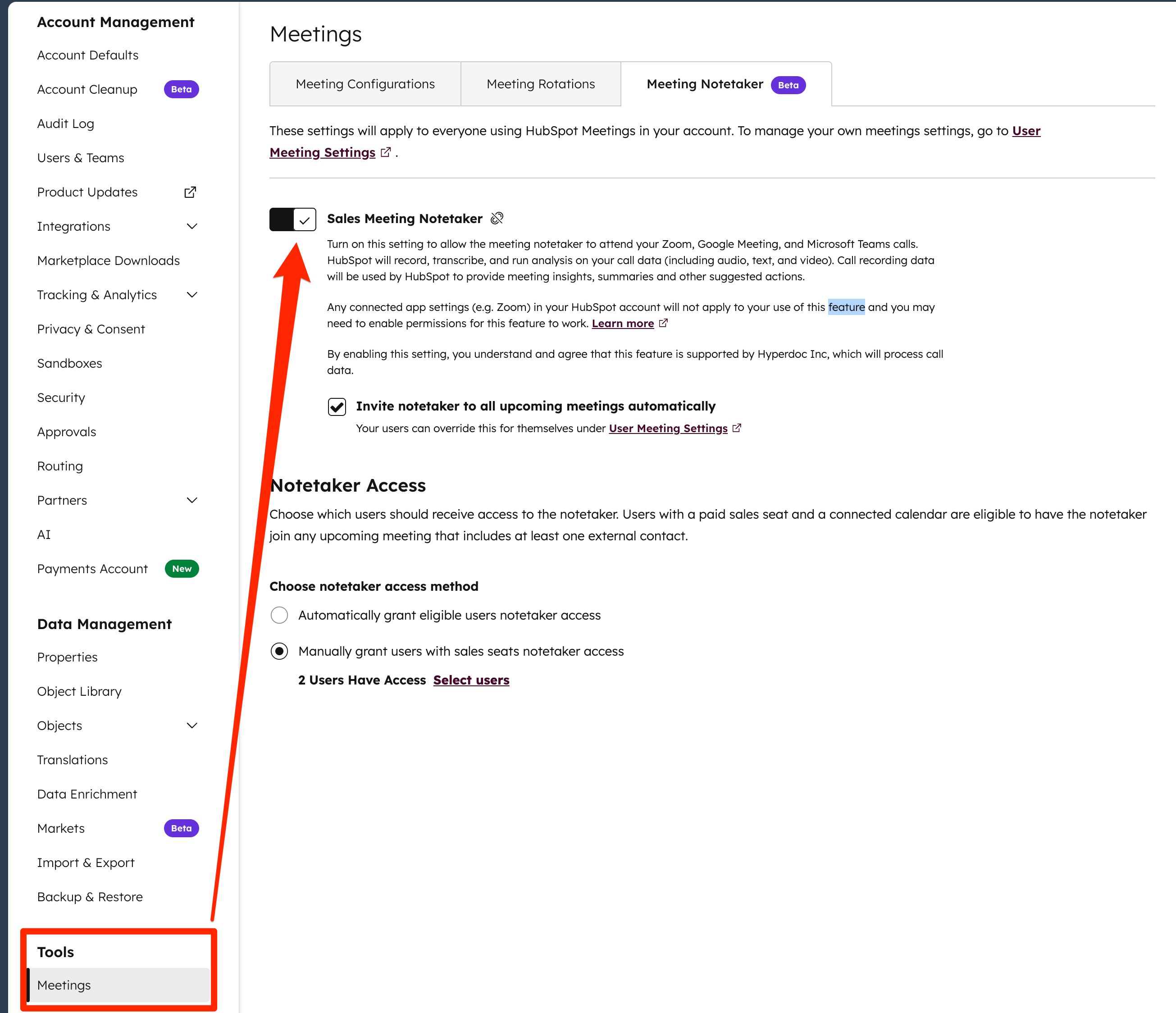Click external icon after top User Meeting Settings

pyautogui.click(x=386, y=152)
